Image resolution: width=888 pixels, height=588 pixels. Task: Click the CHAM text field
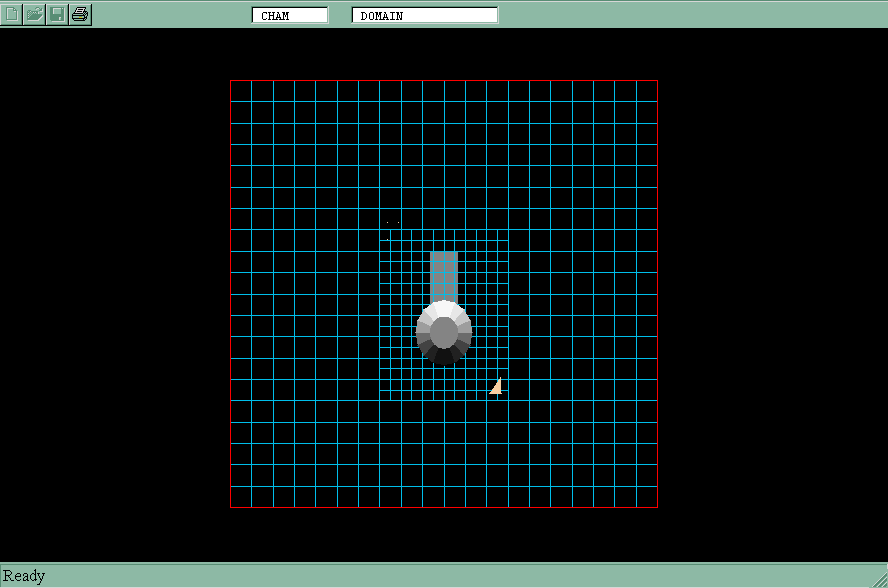(290, 15)
